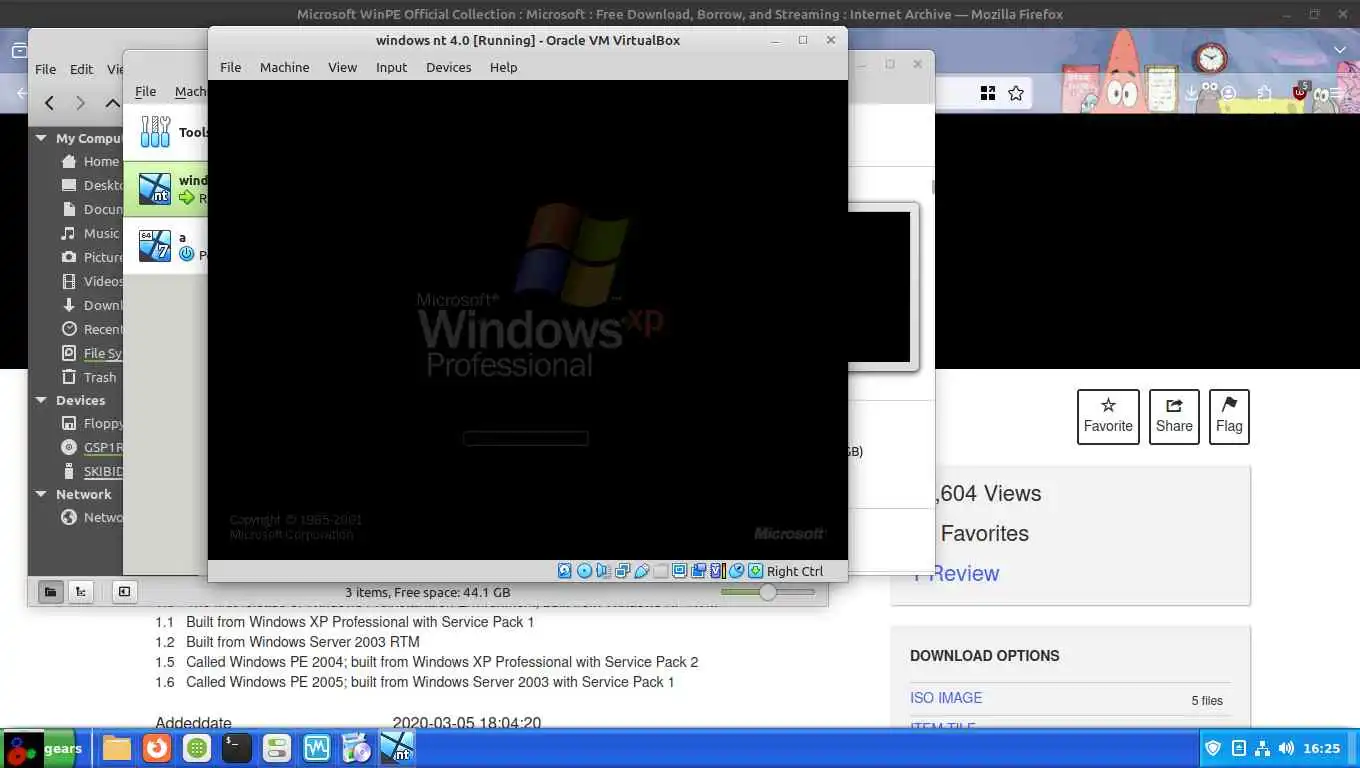Adjust the file manager zoom slider
Screen dimensions: 1360x768
click(x=767, y=592)
